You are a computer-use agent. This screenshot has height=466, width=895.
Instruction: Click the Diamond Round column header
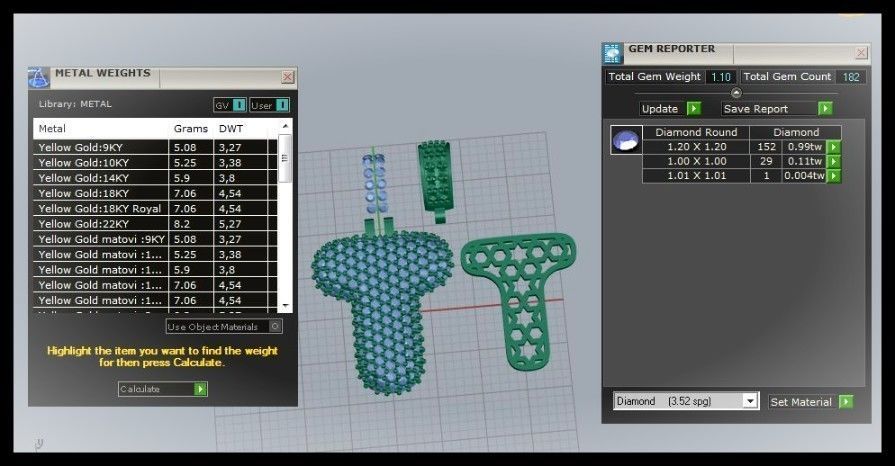(x=696, y=132)
